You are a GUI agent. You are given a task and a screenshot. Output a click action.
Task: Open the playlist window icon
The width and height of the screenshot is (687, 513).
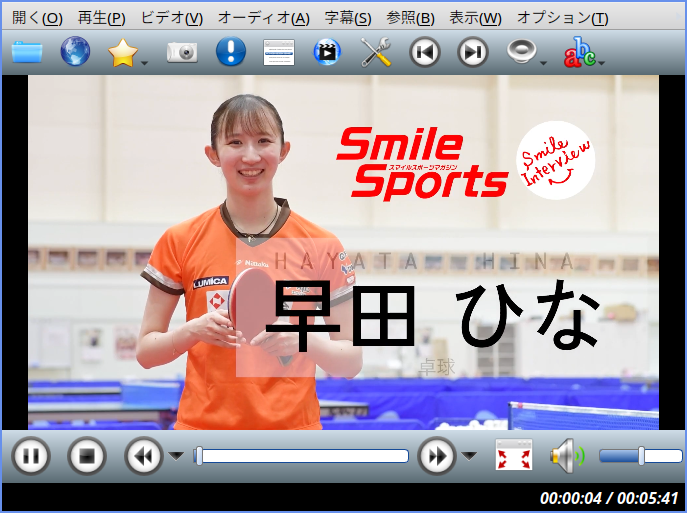coord(279,52)
